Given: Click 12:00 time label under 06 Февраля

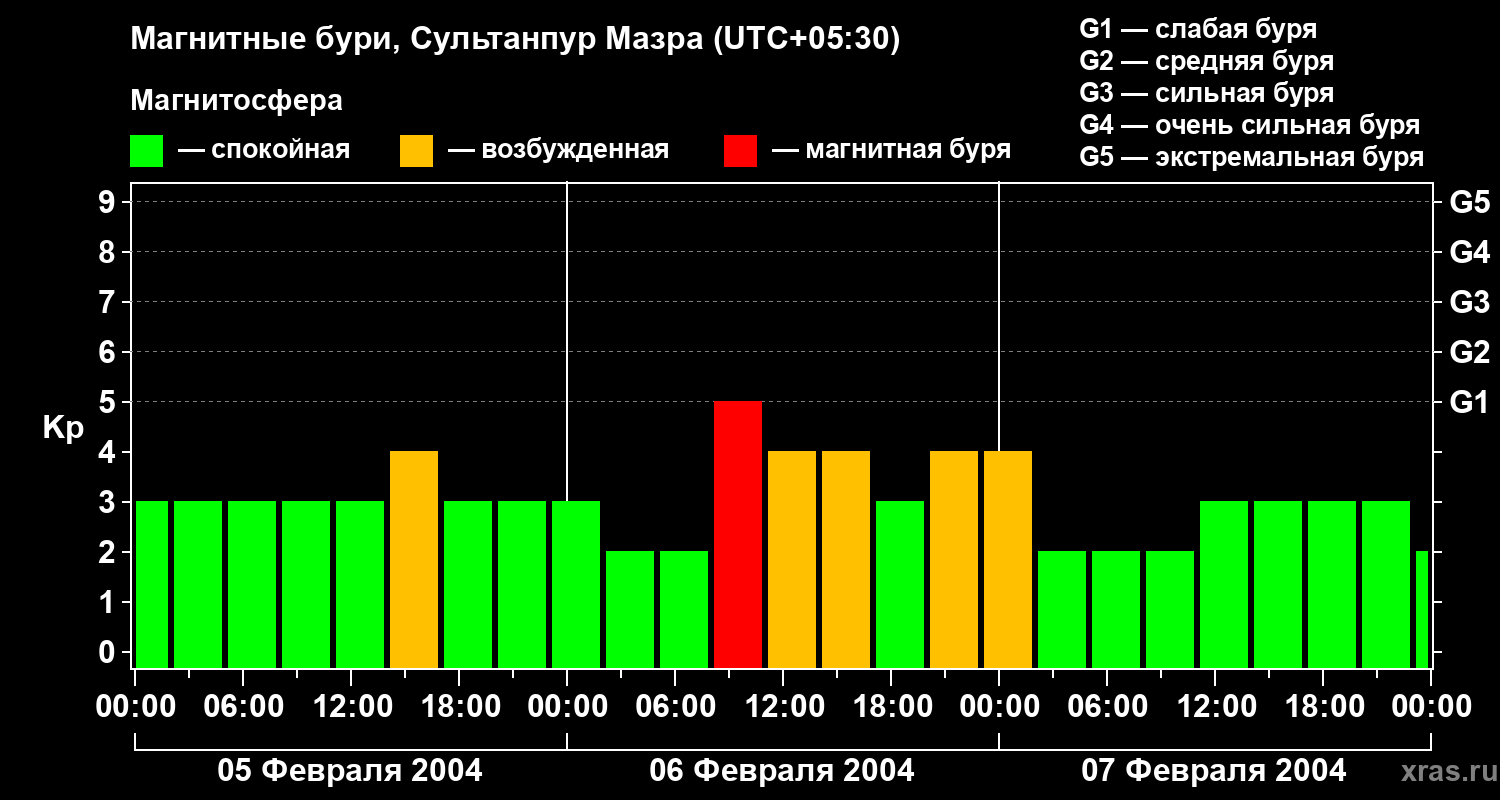Looking at the screenshot, I should point(783,707).
